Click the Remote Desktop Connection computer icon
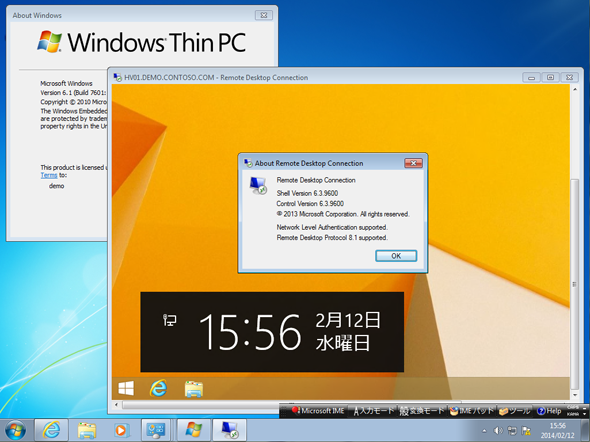 pos(258,185)
